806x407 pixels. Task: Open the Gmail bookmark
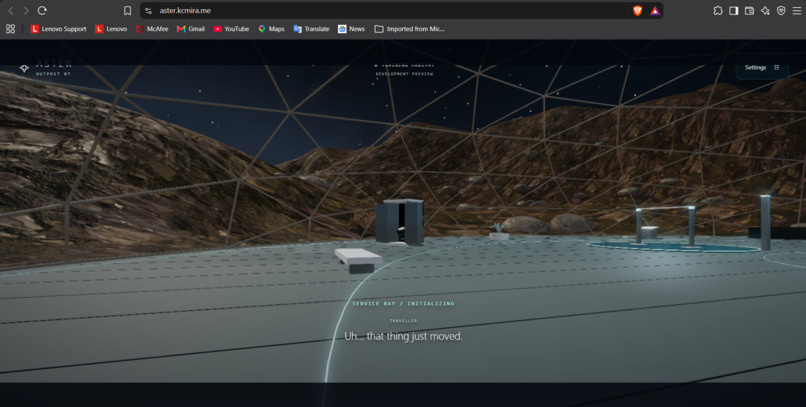tap(191, 29)
